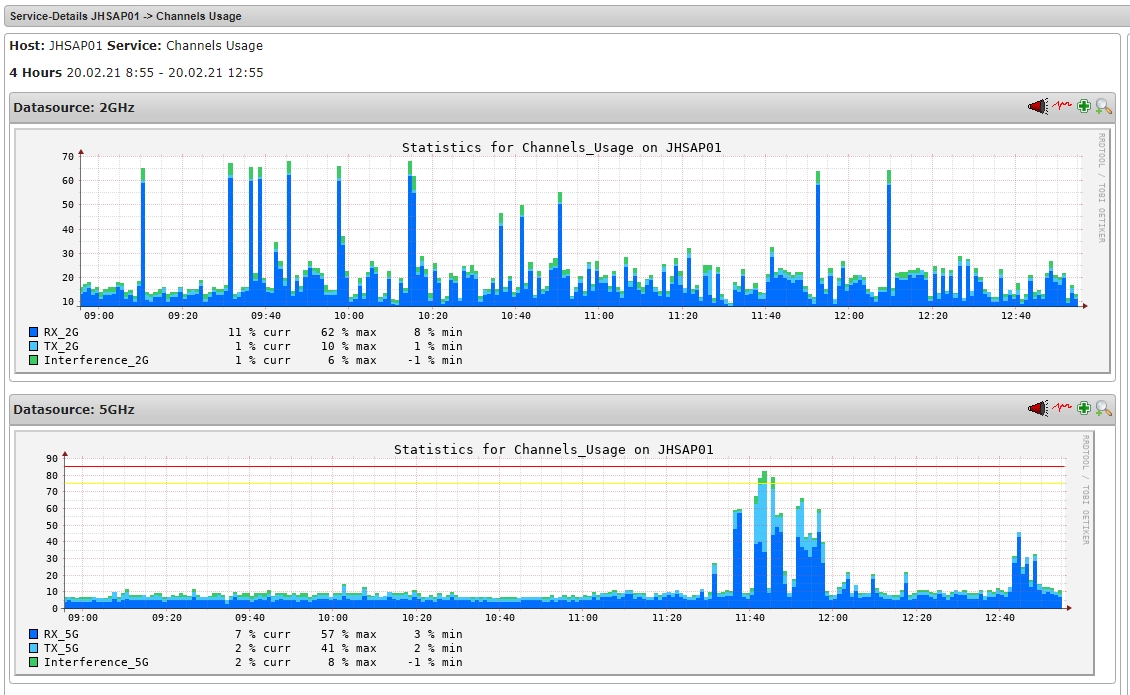Click the green plus icon for 5GHz datasource
1130x695 pixels.
1084,409
